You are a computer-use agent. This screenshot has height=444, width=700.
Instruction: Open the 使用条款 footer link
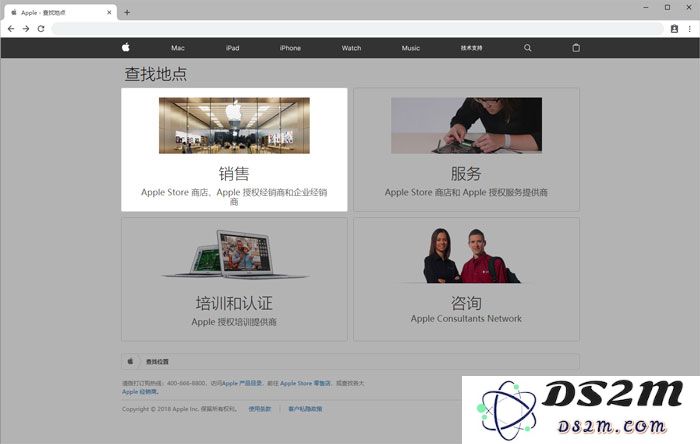pyautogui.click(x=260, y=409)
